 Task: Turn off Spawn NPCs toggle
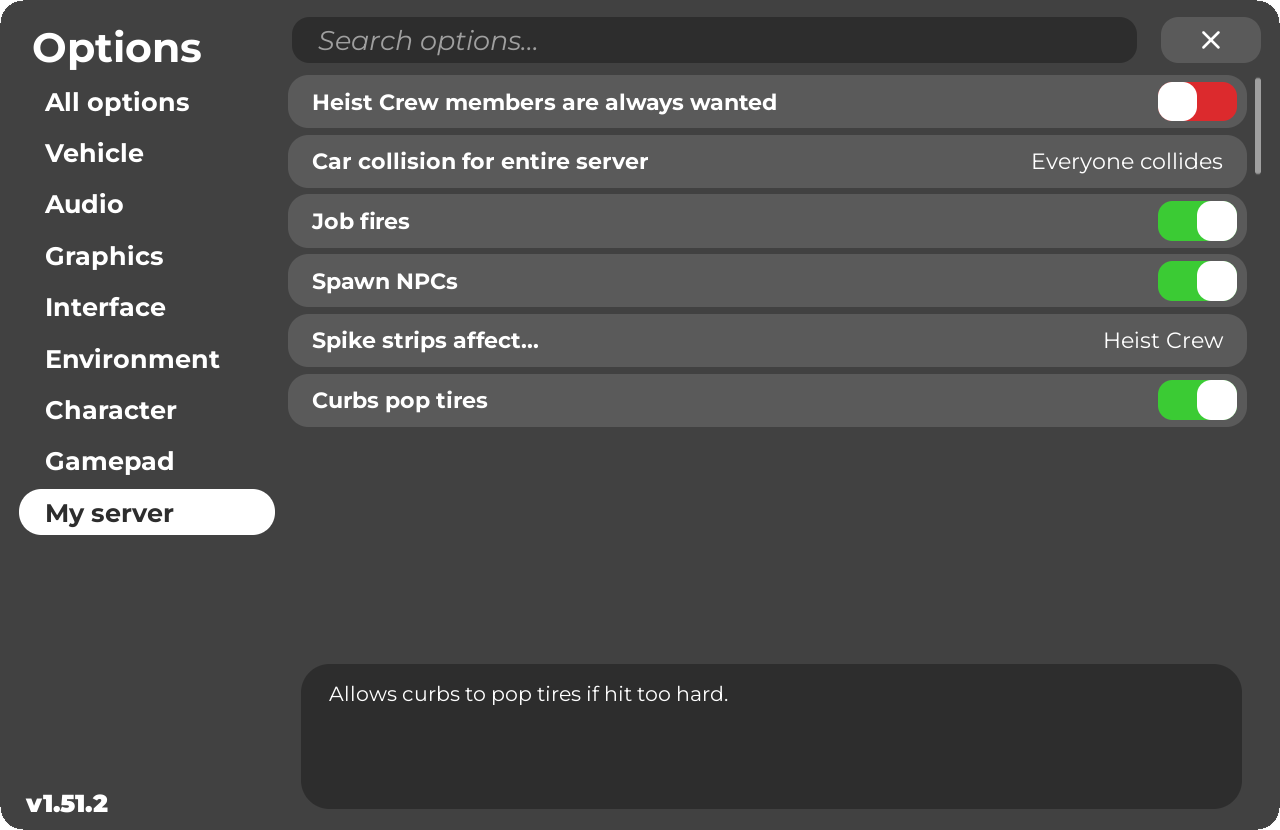point(1197,281)
